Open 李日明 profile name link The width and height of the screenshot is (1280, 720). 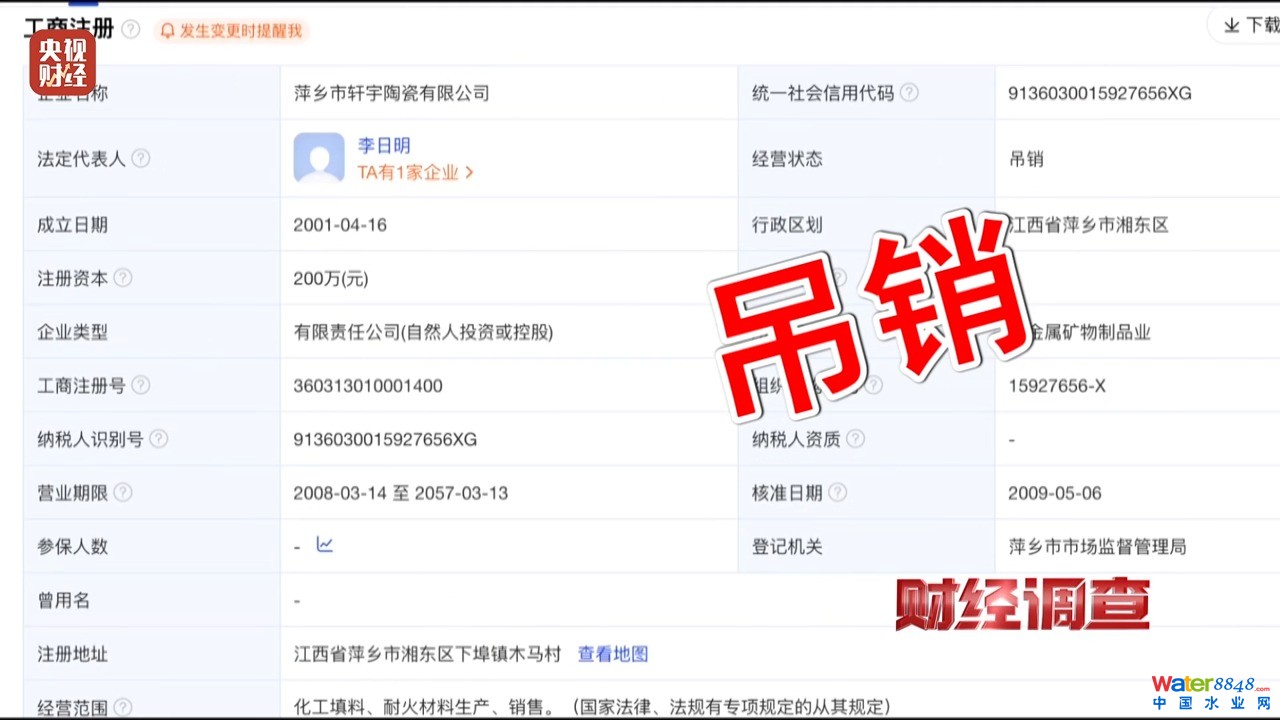pyautogui.click(x=384, y=145)
